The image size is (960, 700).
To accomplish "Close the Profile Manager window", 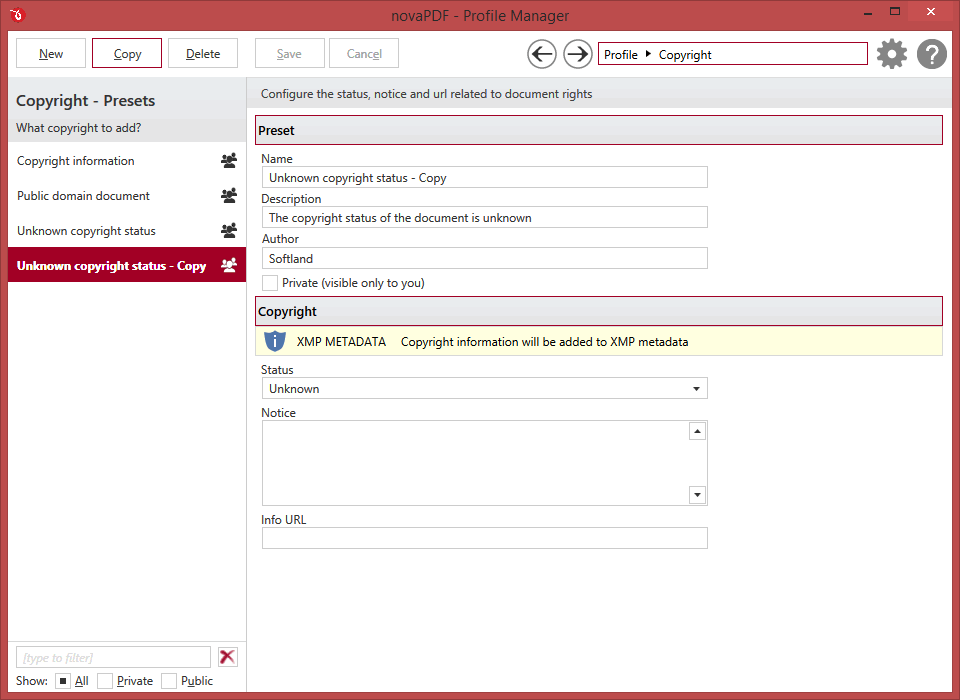I will point(931,12).
